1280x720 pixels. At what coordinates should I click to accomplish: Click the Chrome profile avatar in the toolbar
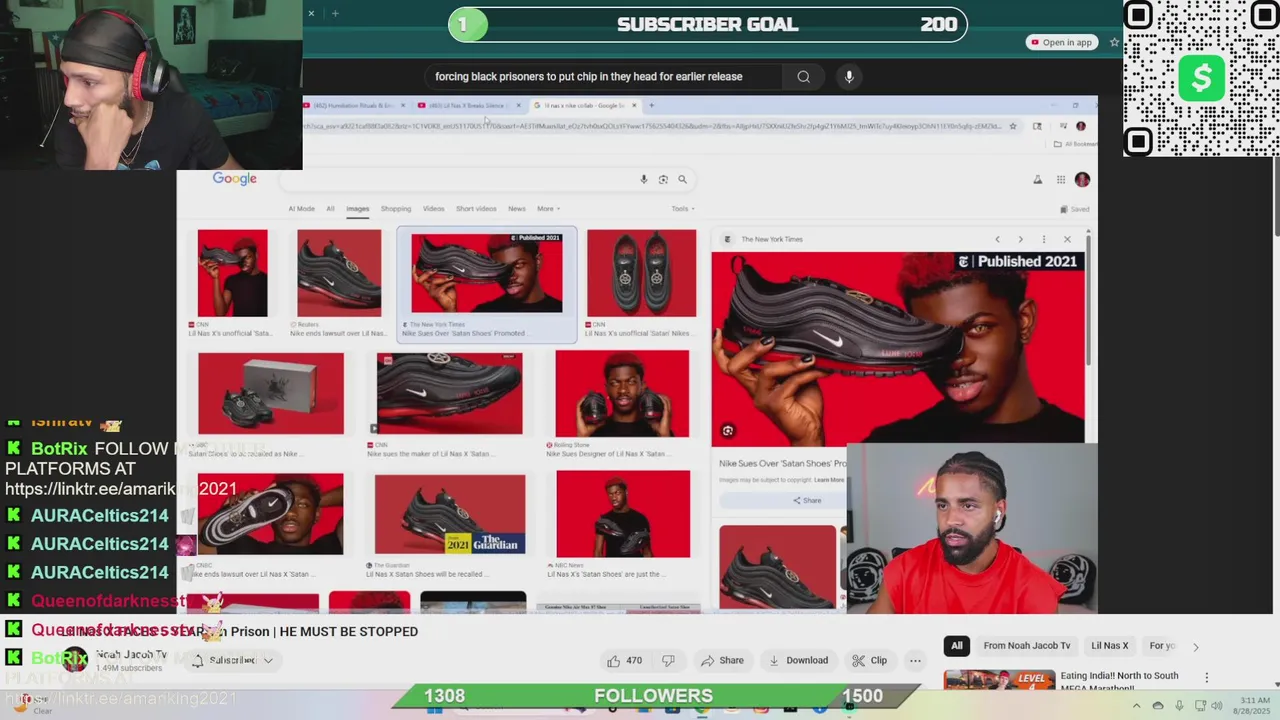(x=1081, y=126)
